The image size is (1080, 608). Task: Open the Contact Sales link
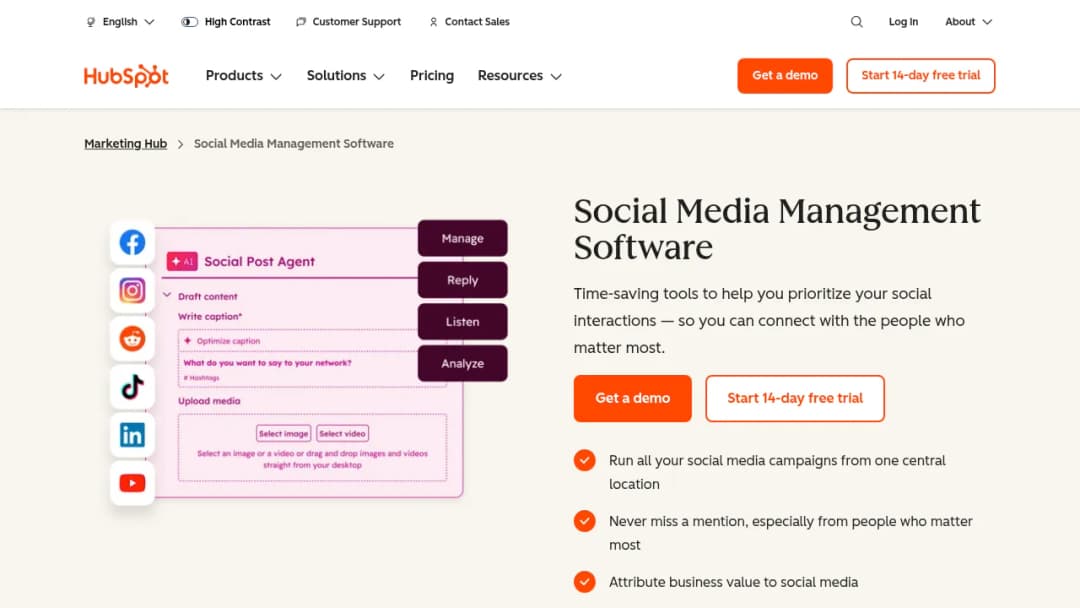469,22
